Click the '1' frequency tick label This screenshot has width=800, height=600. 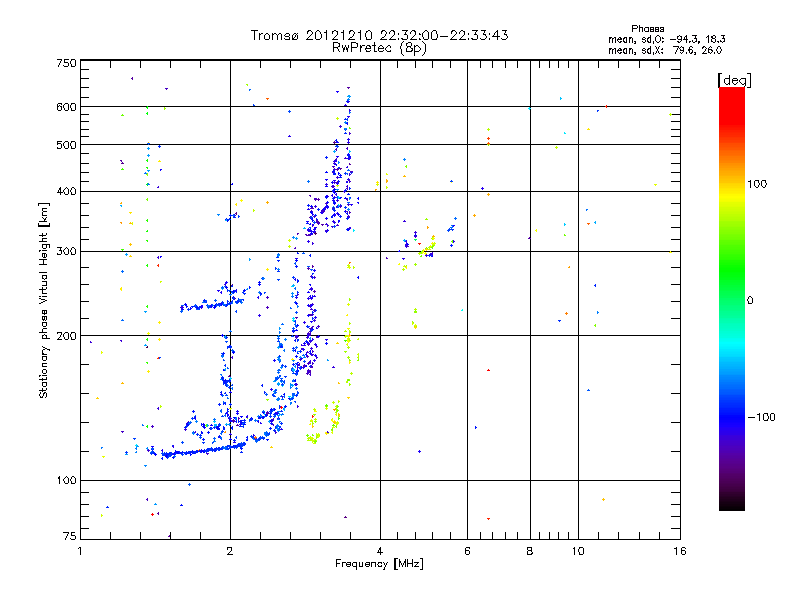[x=80, y=551]
